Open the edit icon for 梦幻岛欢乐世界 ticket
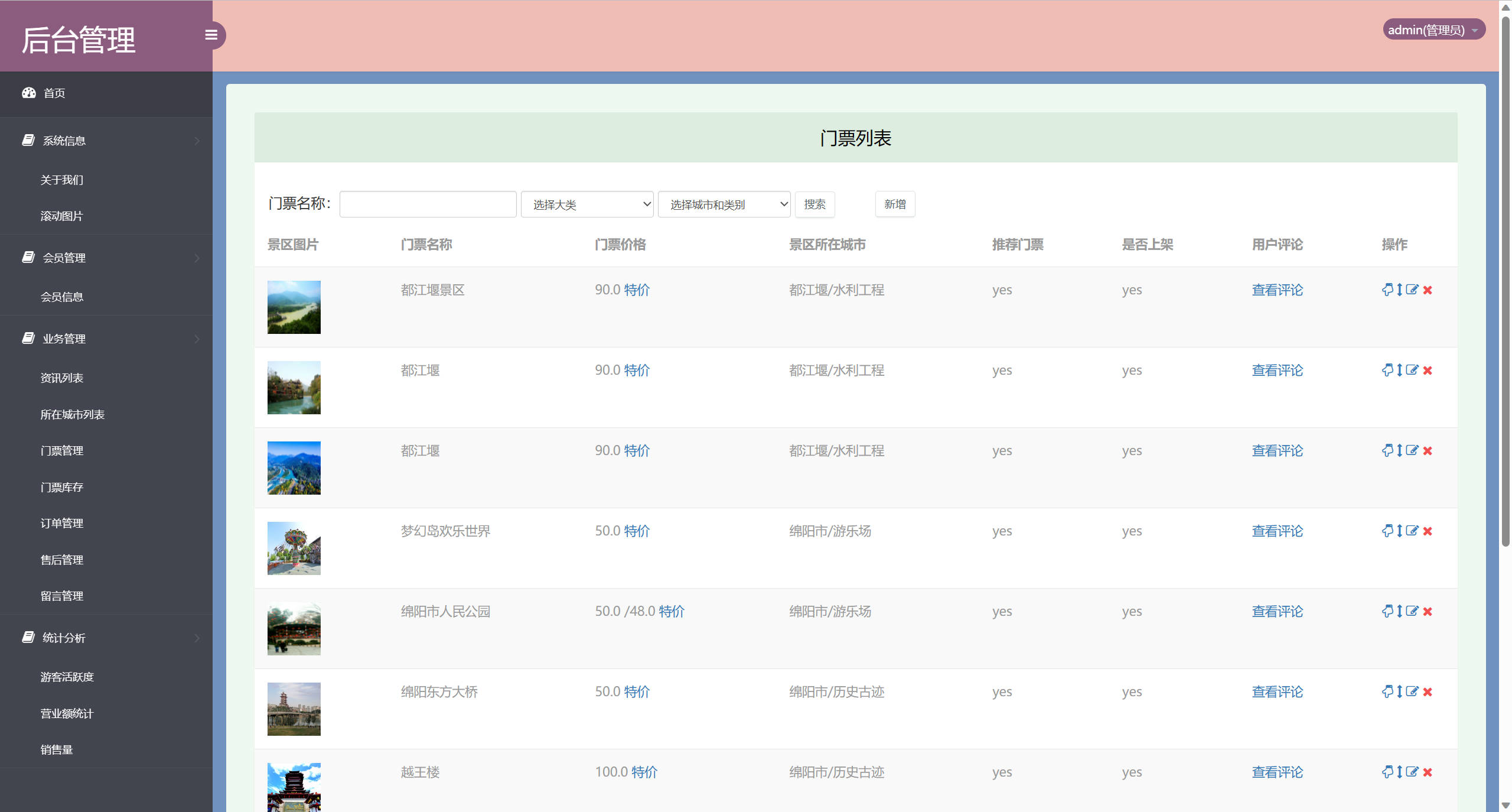 pos(1412,531)
